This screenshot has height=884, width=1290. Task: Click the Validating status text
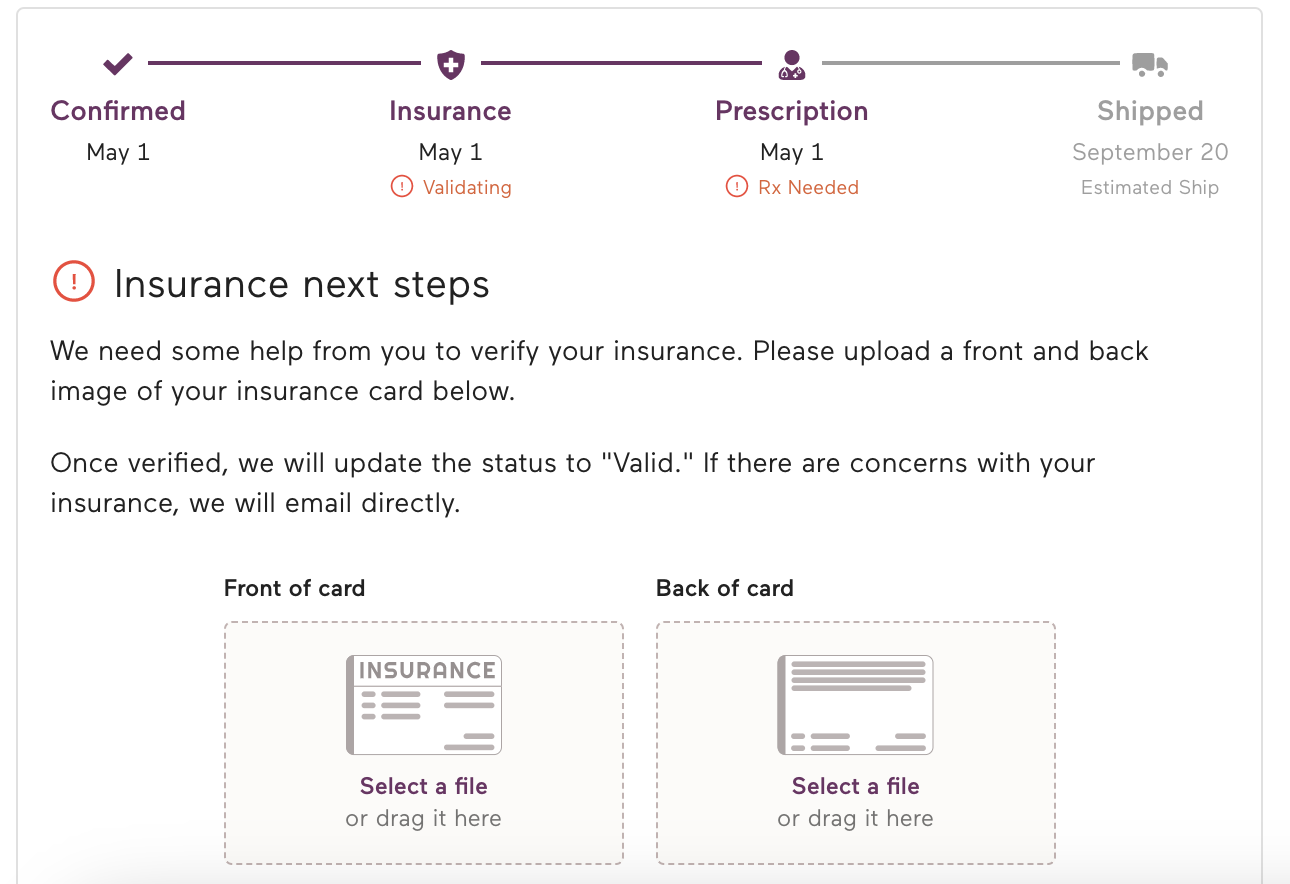click(467, 187)
